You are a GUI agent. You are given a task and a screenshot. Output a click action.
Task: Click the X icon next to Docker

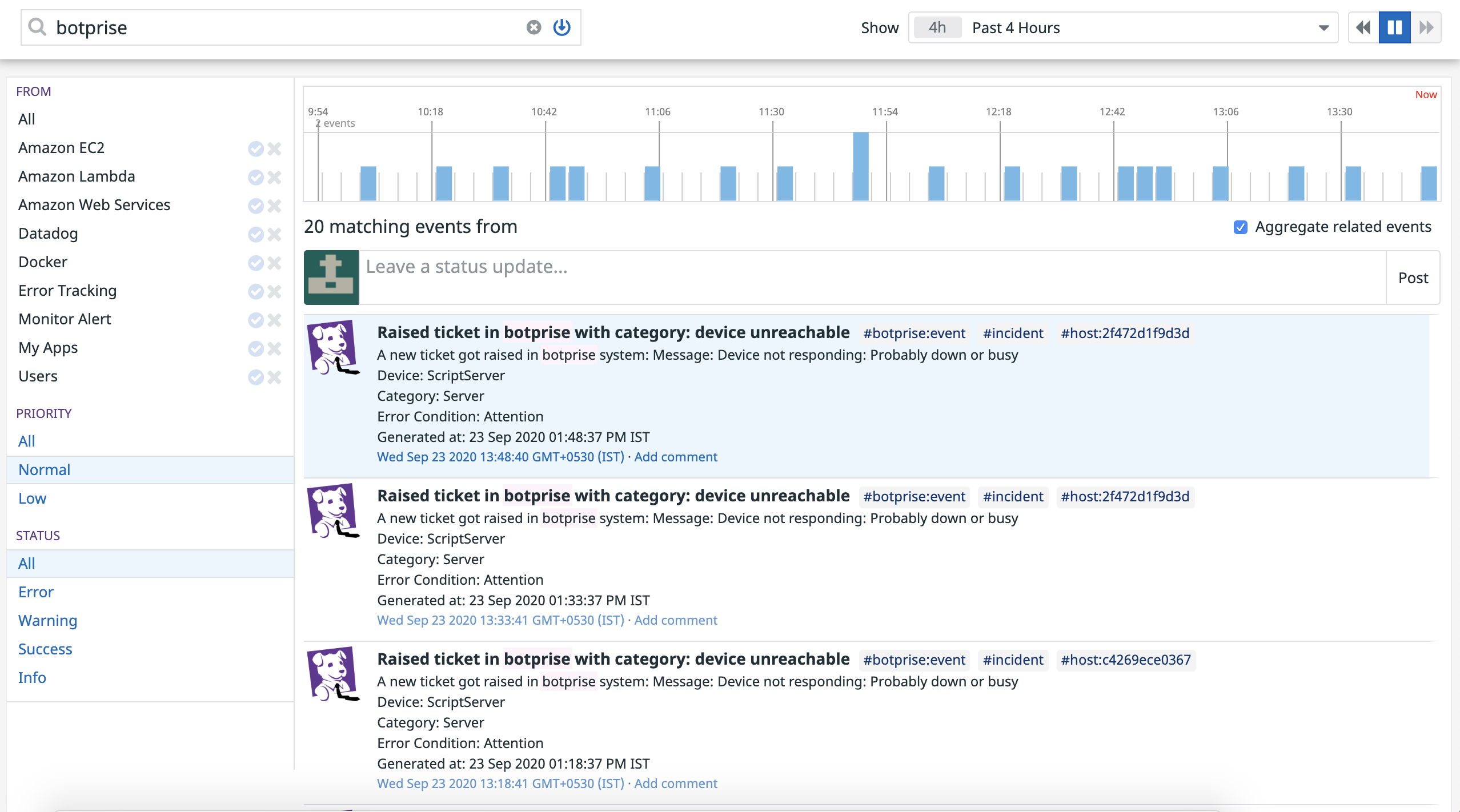coord(275,263)
